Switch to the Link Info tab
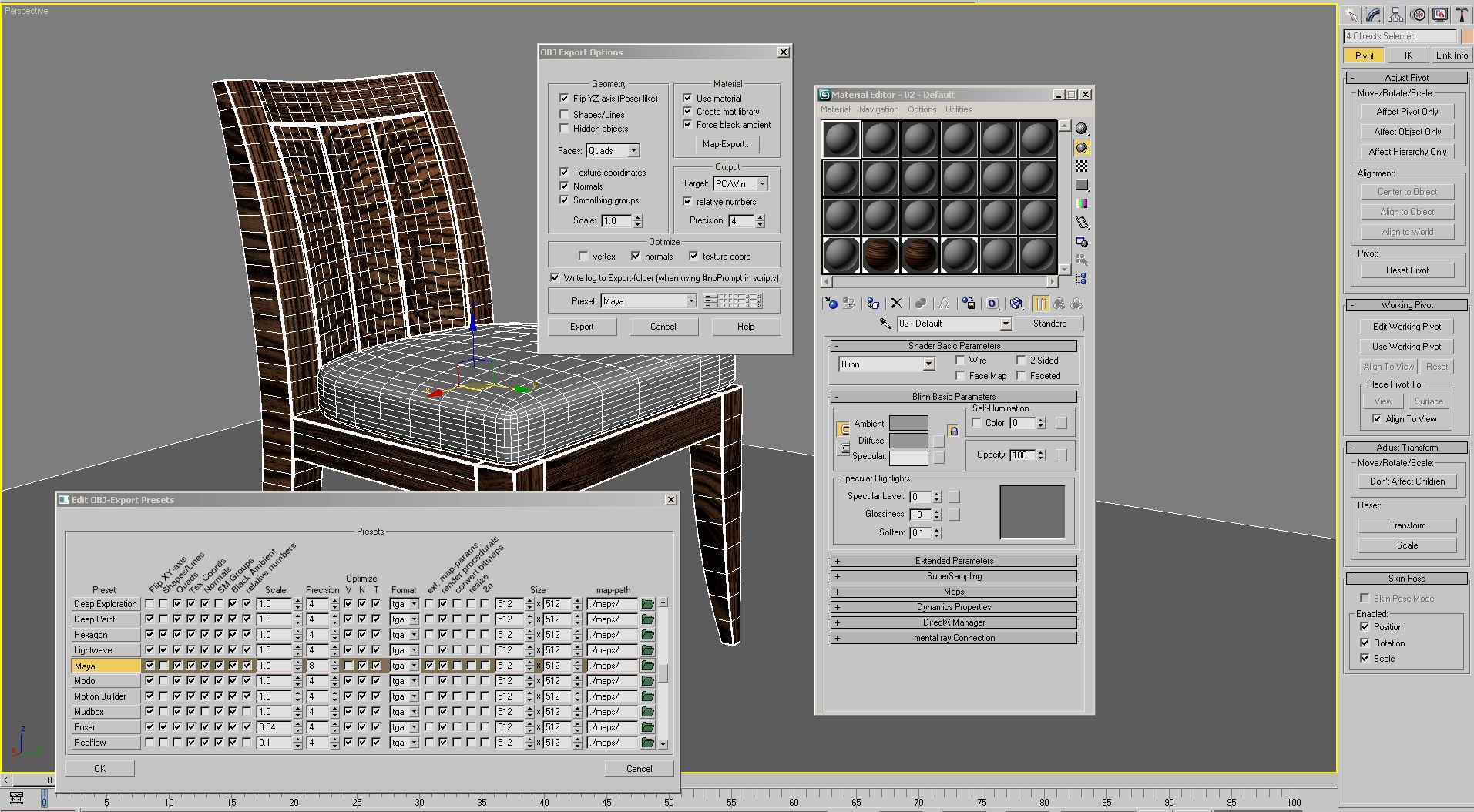Image resolution: width=1474 pixels, height=812 pixels. coord(1451,55)
